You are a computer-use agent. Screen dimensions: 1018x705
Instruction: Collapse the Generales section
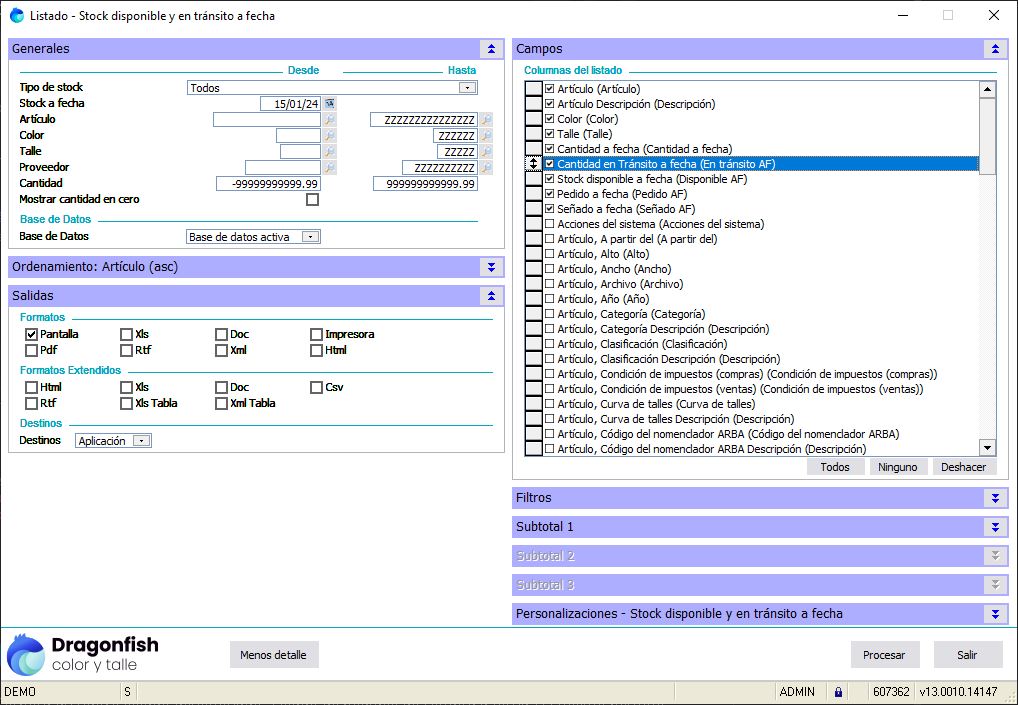coord(491,49)
